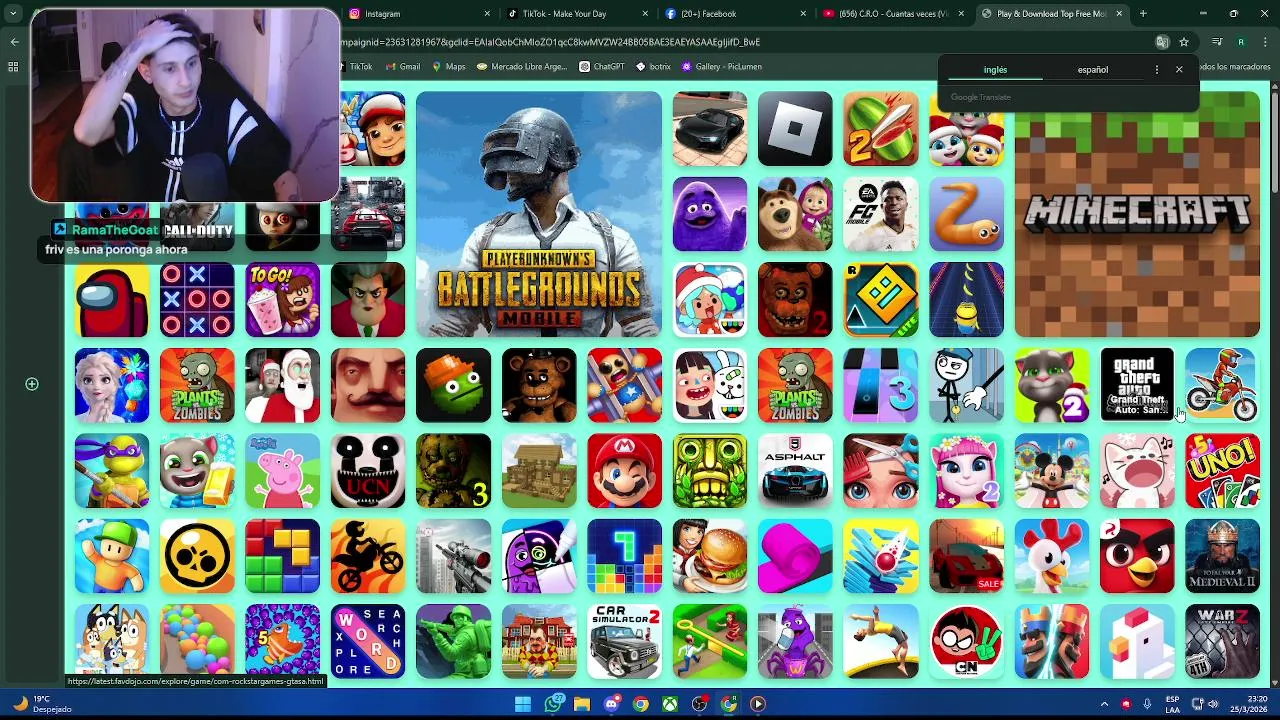Open the Mickey Mouse game tile
Image resolution: width=1280 pixels, height=720 pixels.
(x=1051, y=471)
